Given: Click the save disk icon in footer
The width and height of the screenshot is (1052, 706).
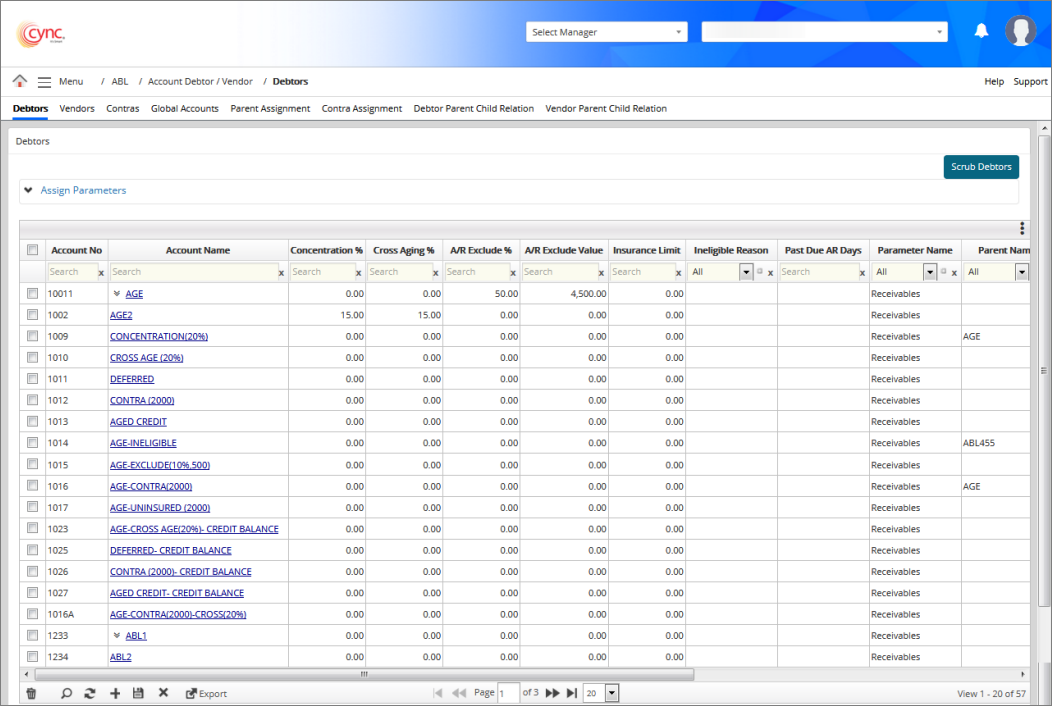Looking at the screenshot, I should [138, 693].
